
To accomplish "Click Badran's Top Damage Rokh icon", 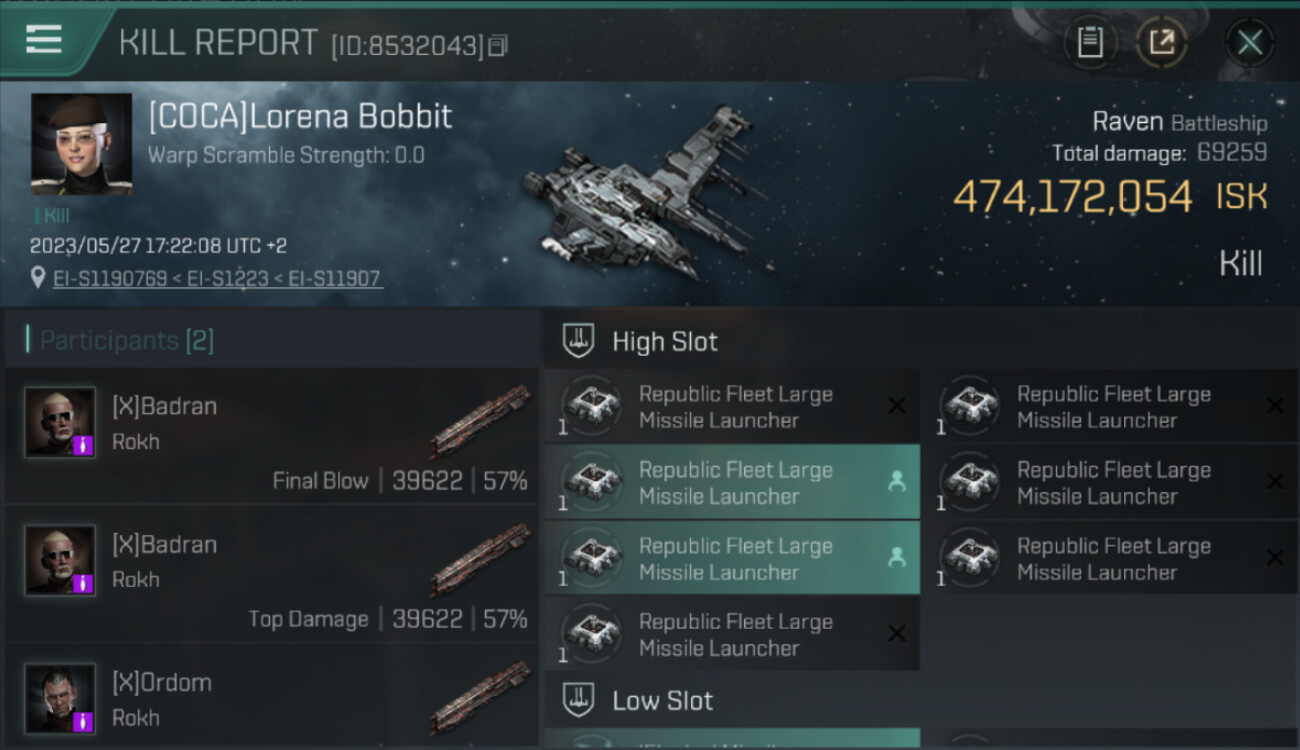I will tap(482, 561).
